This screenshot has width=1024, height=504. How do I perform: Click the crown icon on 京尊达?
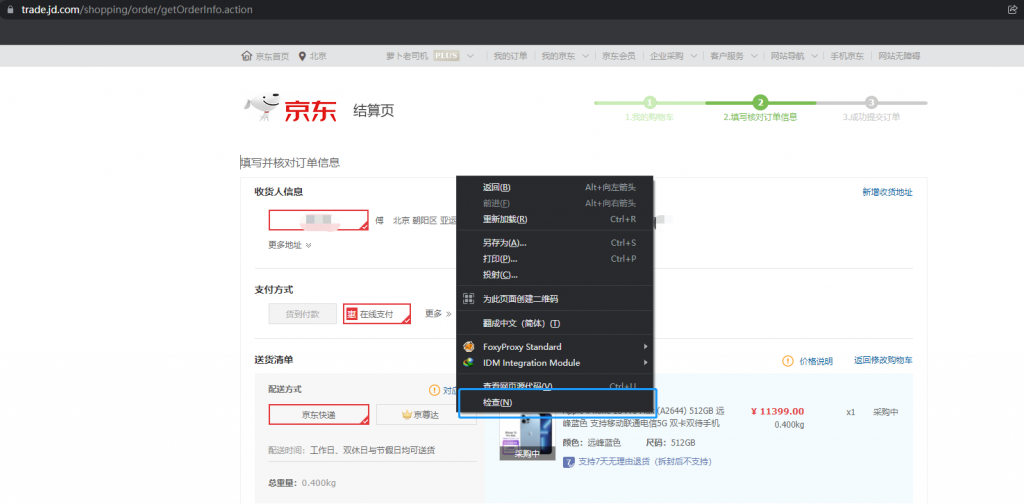pyautogui.click(x=407, y=415)
